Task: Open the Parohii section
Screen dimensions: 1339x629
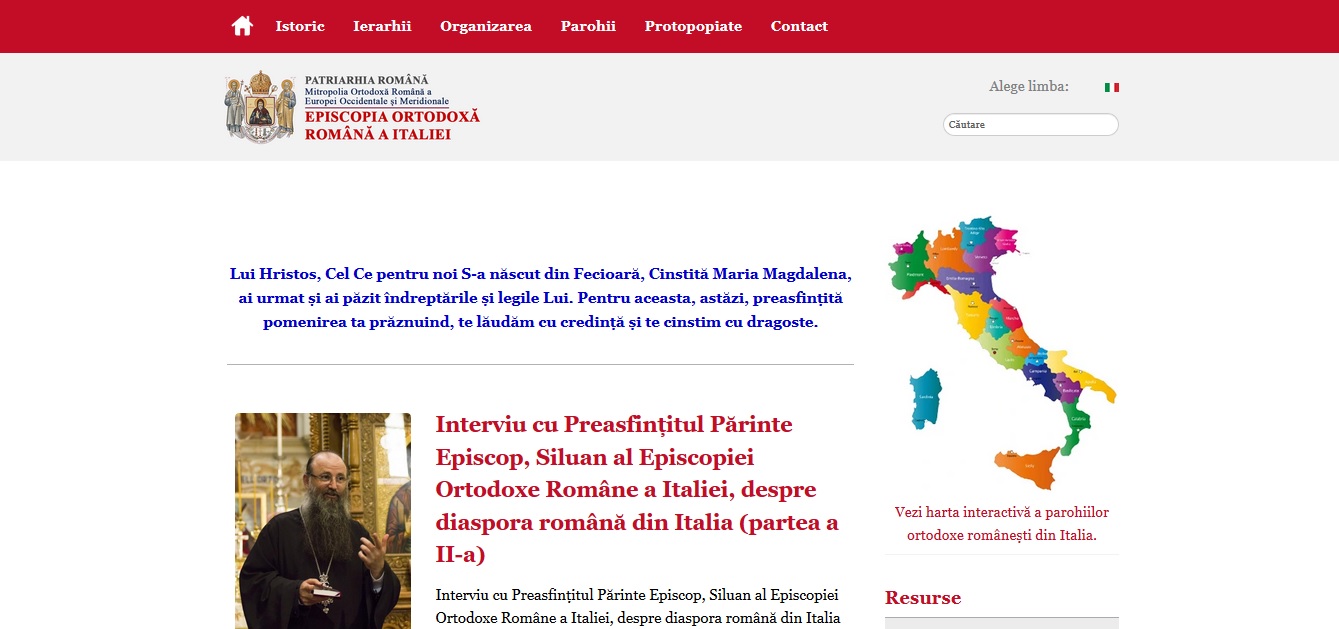Action: click(x=588, y=26)
